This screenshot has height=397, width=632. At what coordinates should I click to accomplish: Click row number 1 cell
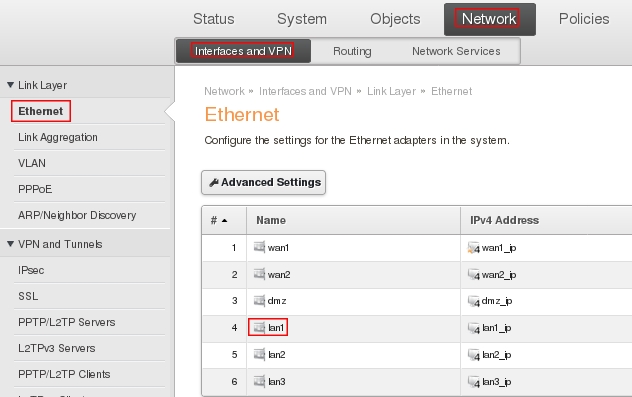coord(224,248)
